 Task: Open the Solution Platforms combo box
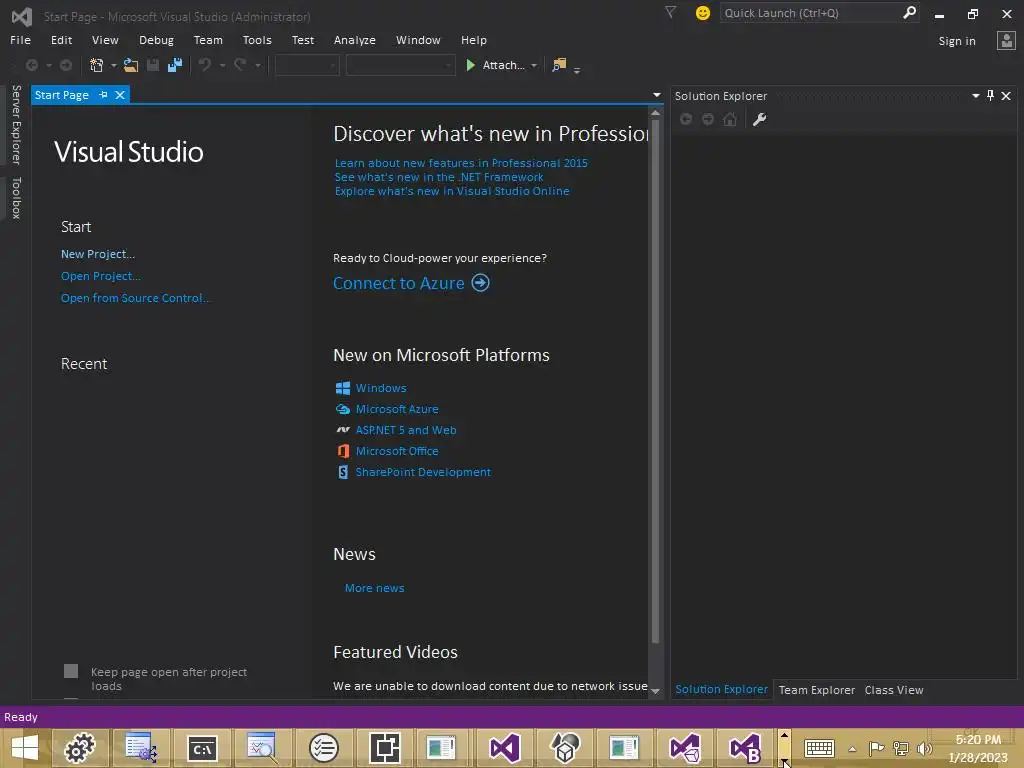(400, 65)
